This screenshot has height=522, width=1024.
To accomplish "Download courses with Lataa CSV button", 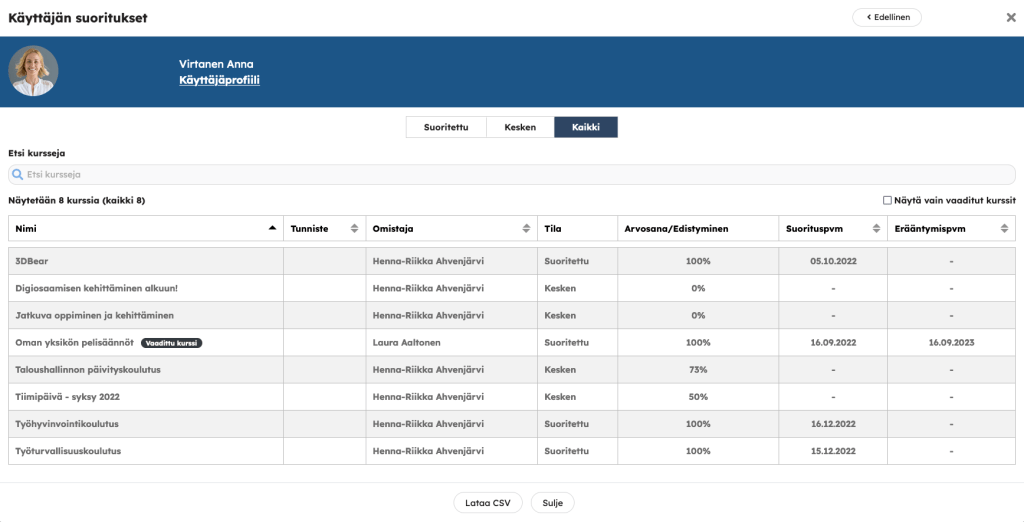I will (x=487, y=502).
